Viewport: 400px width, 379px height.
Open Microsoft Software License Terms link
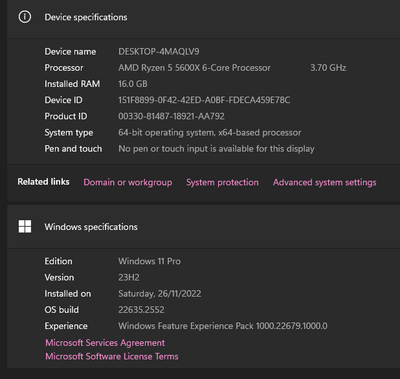(x=112, y=356)
